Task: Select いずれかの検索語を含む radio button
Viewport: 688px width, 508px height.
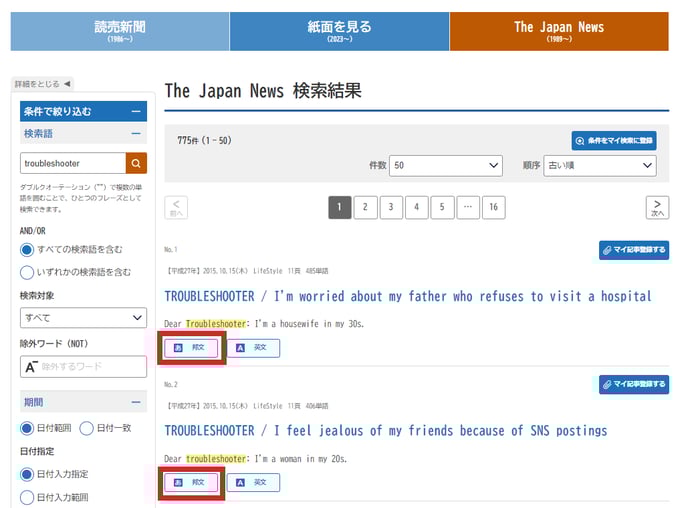Action: (x=28, y=271)
